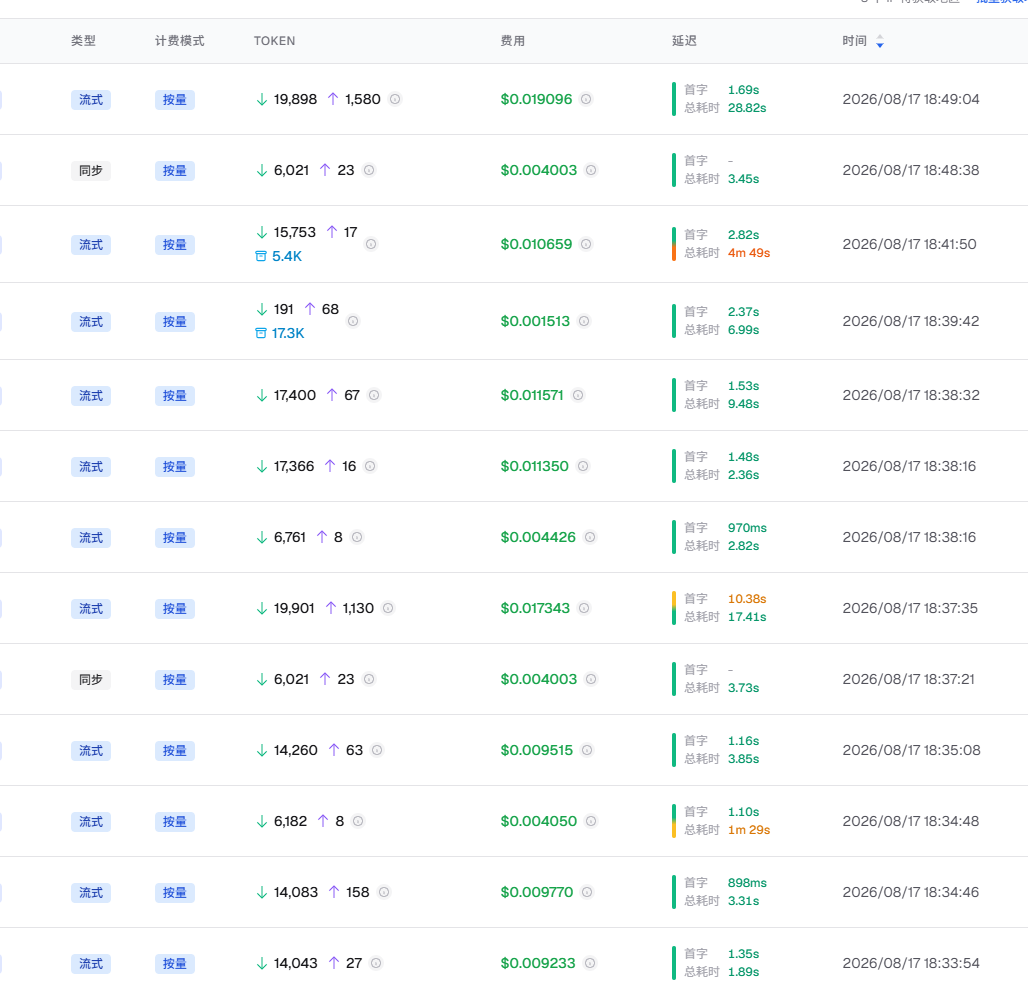Screen dimensions: 1028x998
Task: Click the cost $0.019096
Action: (536, 99)
